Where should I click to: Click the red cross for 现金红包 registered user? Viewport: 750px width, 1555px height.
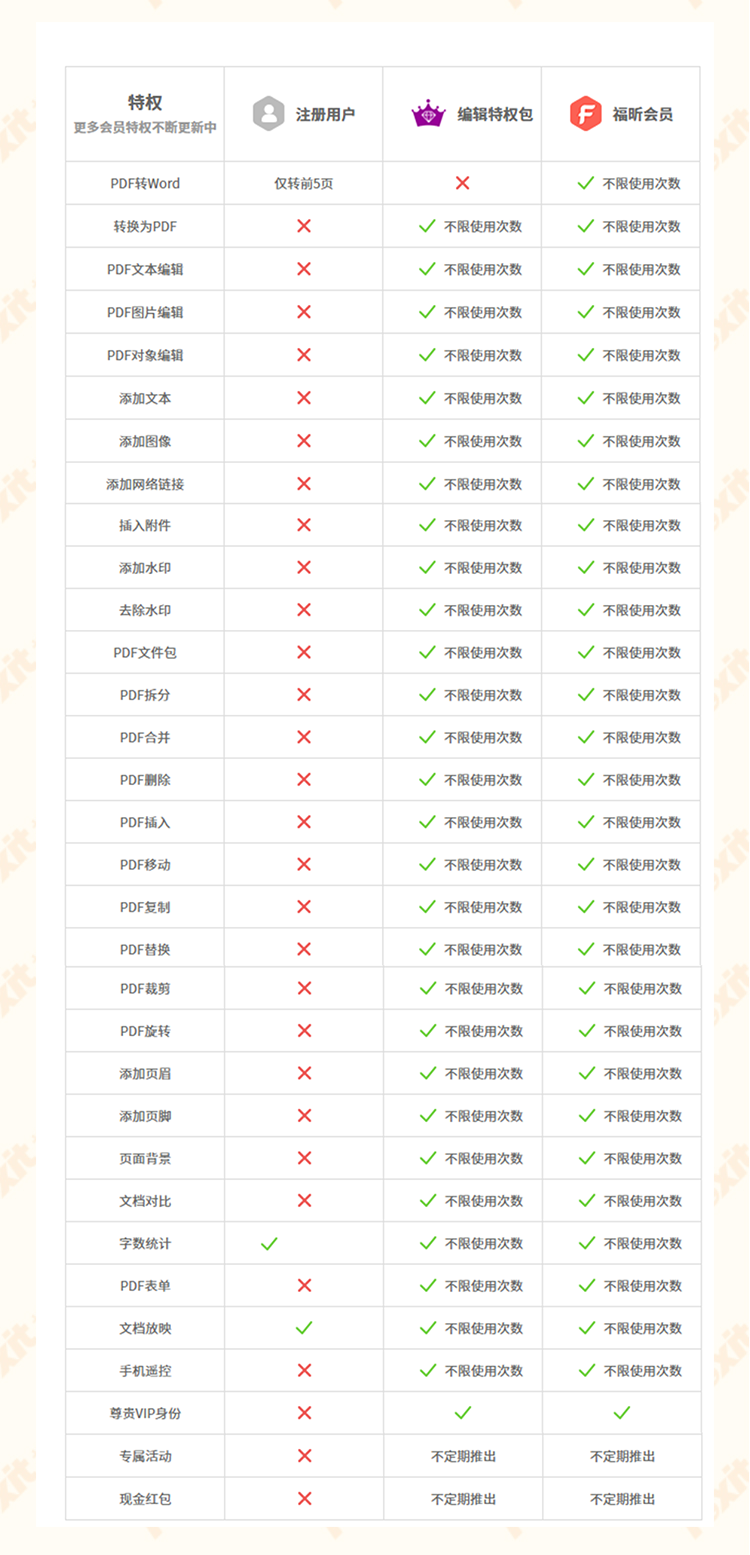pyautogui.click(x=304, y=1498)
